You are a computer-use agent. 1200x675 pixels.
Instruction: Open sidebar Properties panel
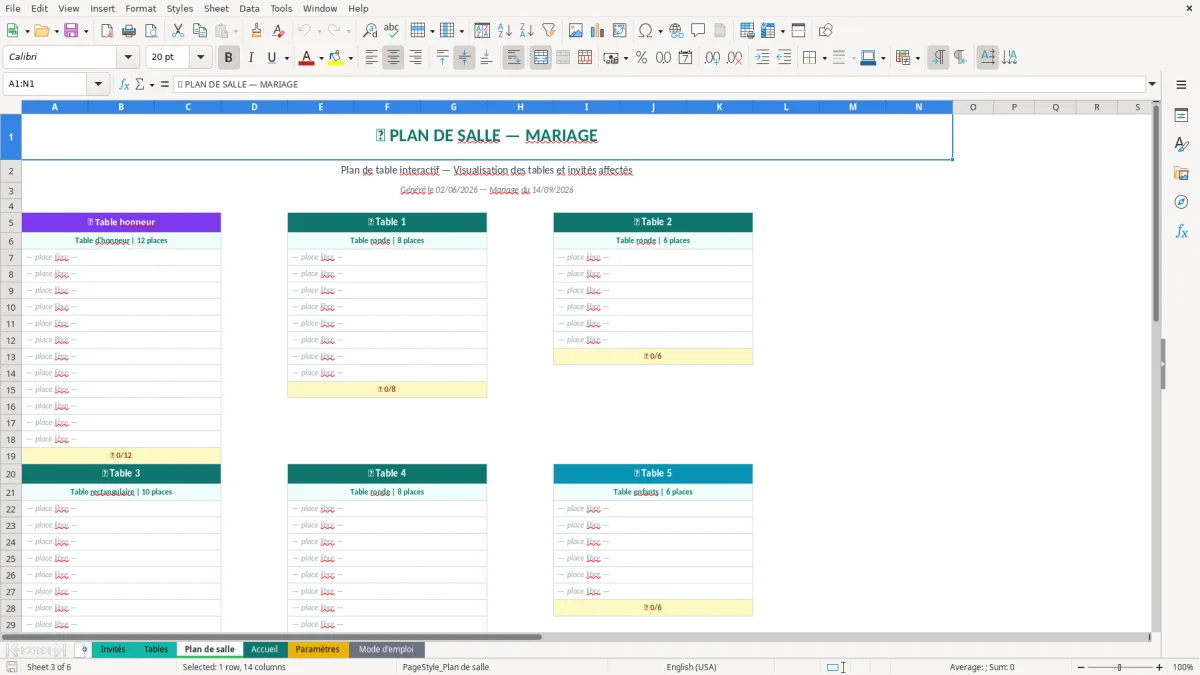tap(1181, 115)
